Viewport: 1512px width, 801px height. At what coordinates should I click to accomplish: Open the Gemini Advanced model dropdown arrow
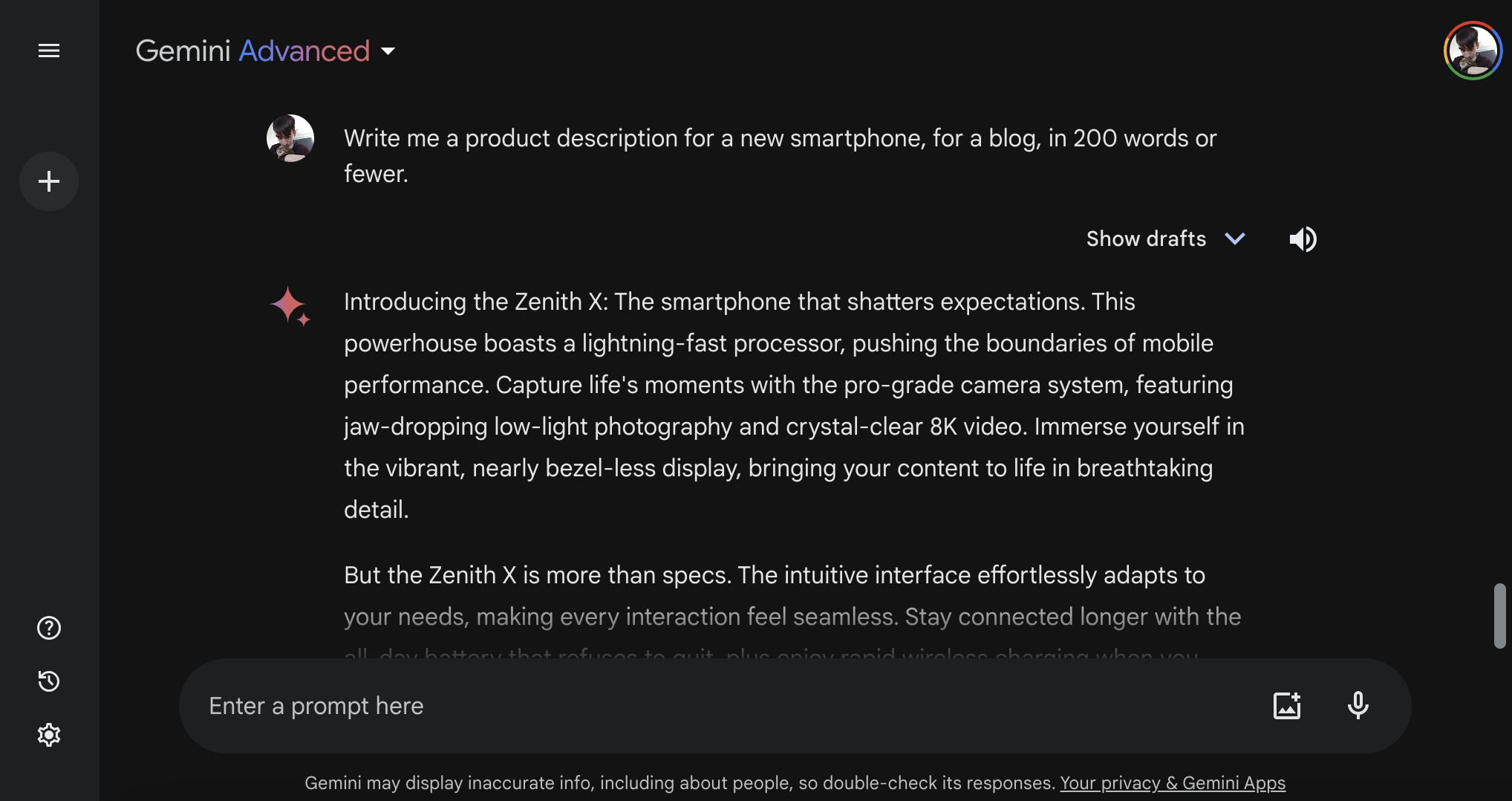click(388, 51)
